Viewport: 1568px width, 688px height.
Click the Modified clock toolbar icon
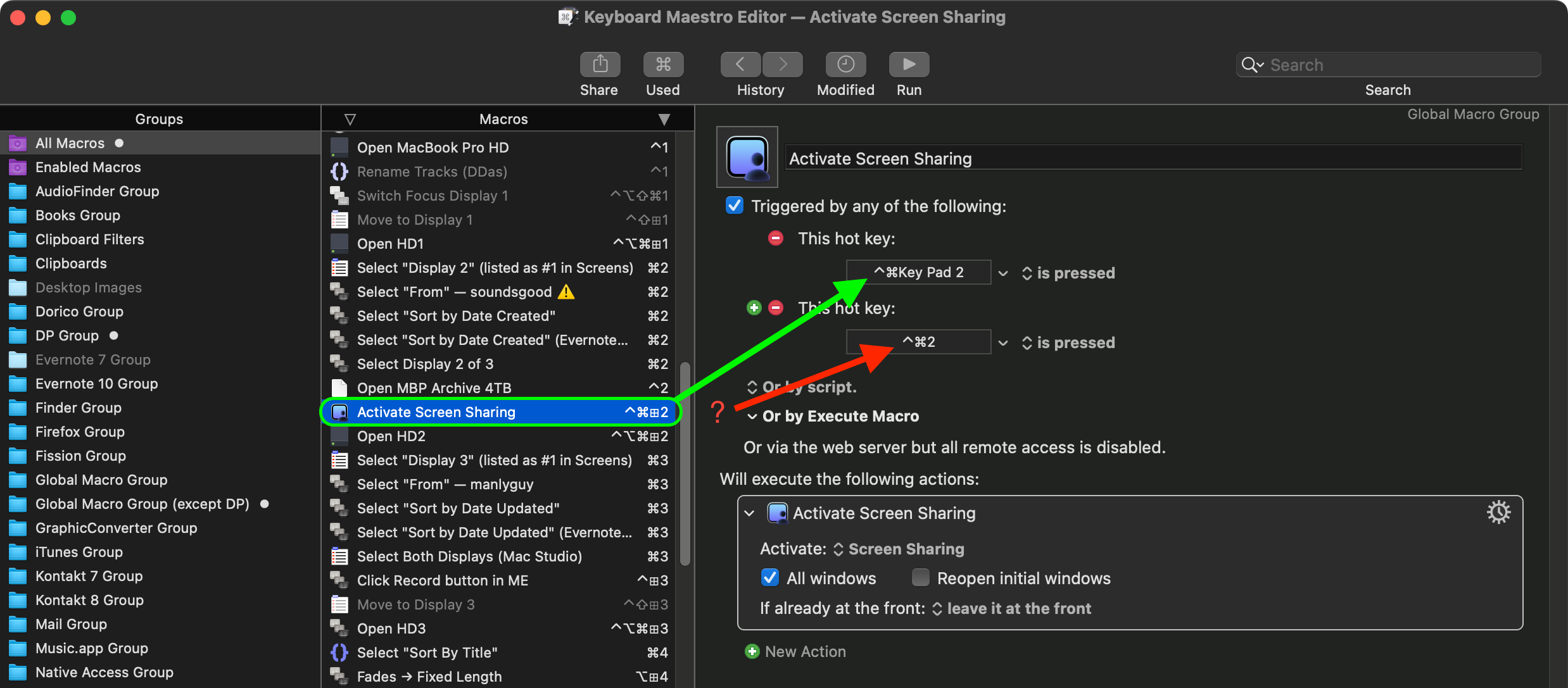click(845, 65)
